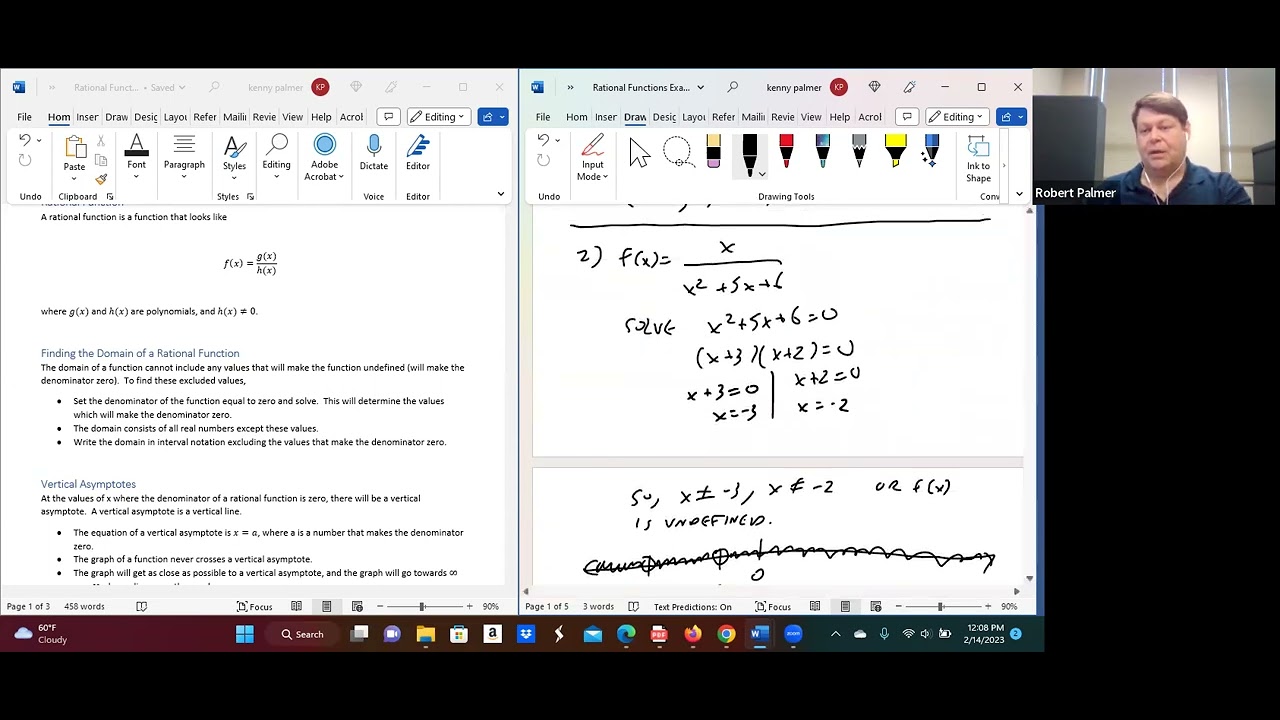This screenshot has height=720, width=1280.
Task: Switch to Web Layout view in left window
Action: click(x=357, y=606)
